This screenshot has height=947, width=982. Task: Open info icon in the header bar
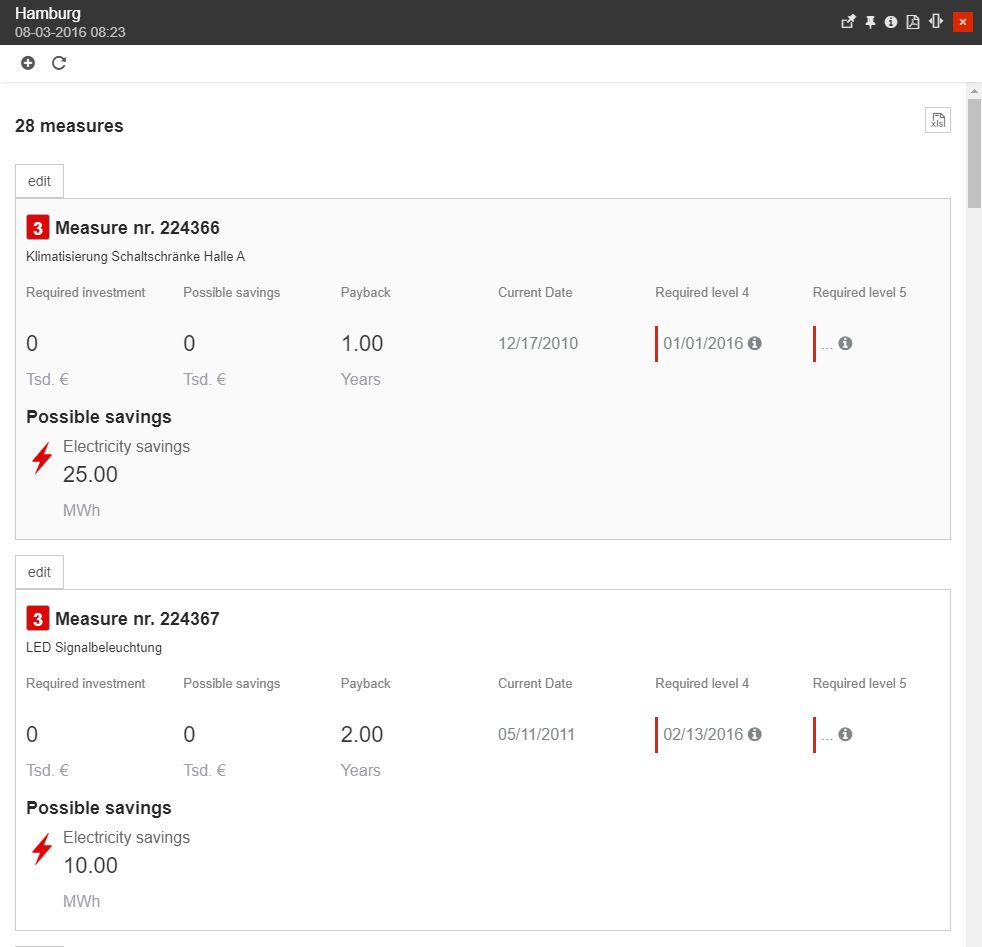click(x=891, y=22)
